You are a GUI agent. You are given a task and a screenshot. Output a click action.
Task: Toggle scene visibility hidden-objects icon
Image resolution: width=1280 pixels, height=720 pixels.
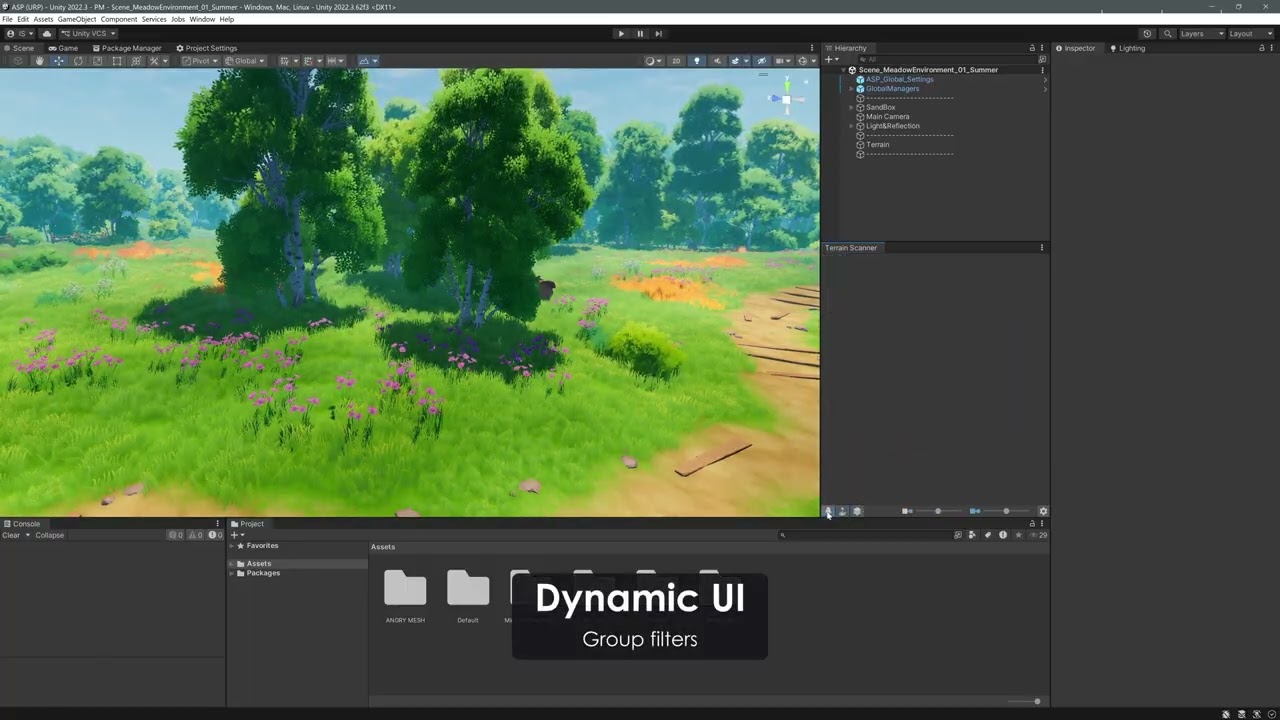[x=761, y=61]
